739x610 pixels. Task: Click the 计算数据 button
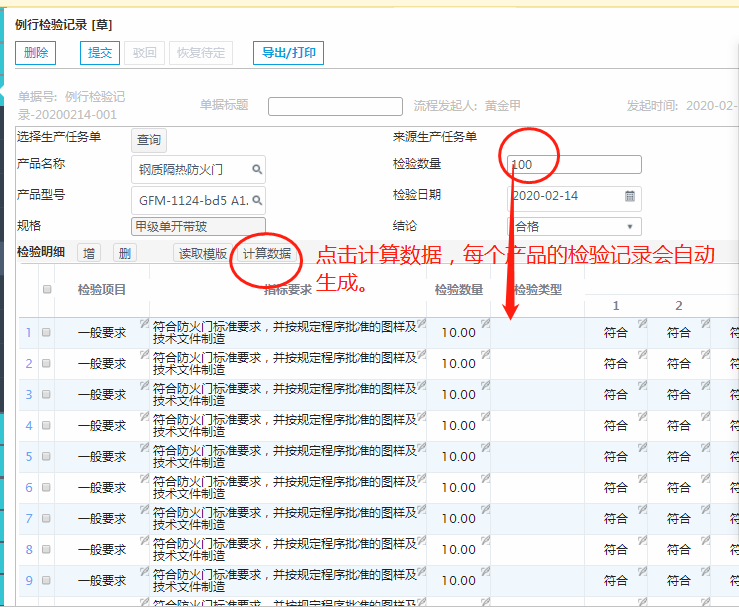click(x=267, y=254)
